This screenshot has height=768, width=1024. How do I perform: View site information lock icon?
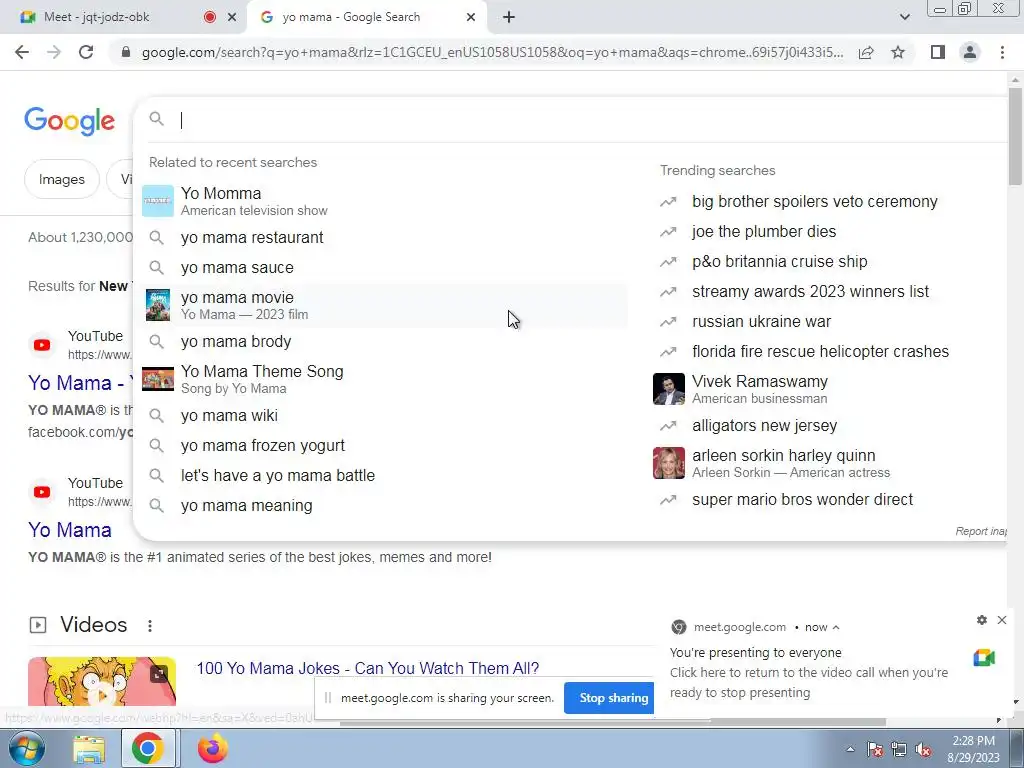126,52
